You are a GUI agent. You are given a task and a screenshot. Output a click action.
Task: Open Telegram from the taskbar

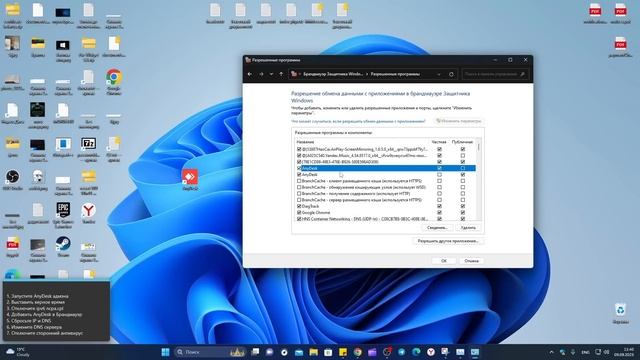[x=402, y=352]
